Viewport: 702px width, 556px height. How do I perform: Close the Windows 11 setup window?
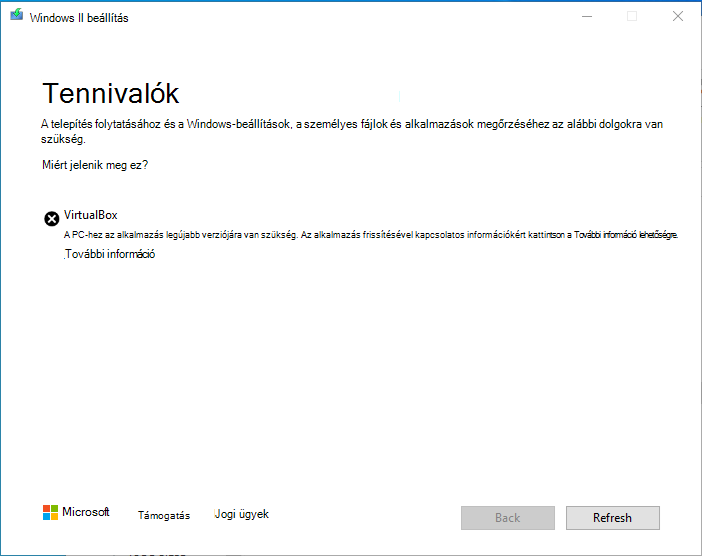coord(678,17)
